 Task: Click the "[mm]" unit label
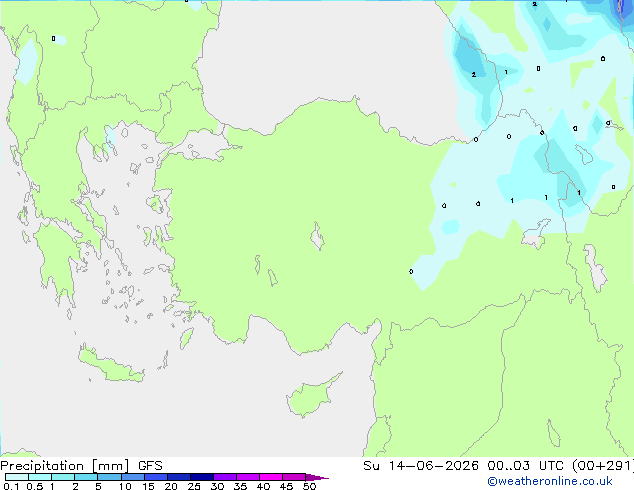pos(110,466)
